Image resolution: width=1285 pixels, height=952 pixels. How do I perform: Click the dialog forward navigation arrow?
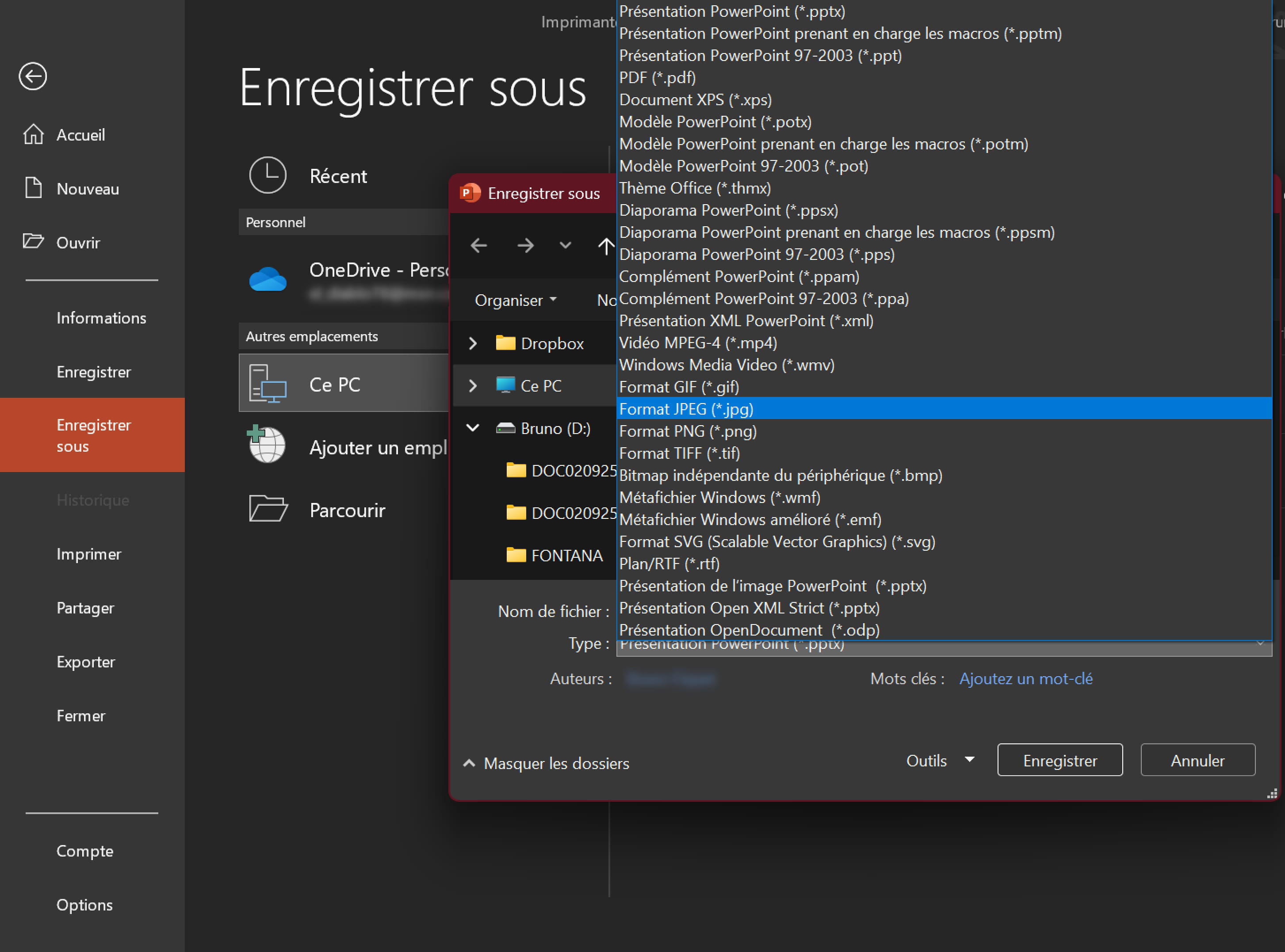[x=525, y=246]
